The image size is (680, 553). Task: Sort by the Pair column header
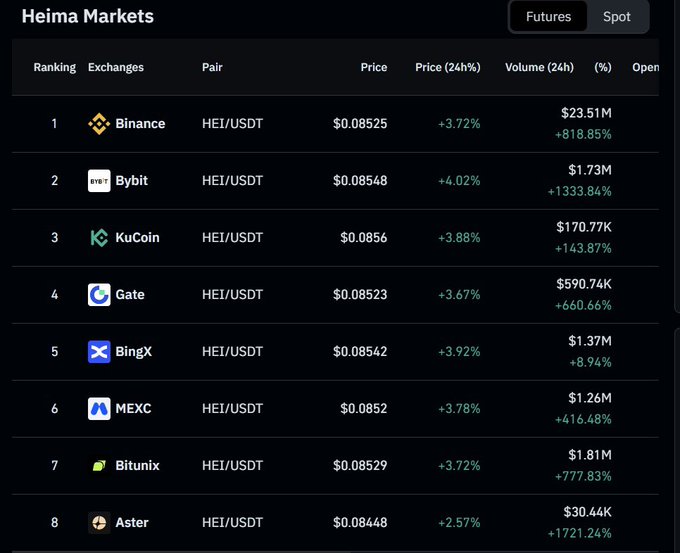click(212, 67)
